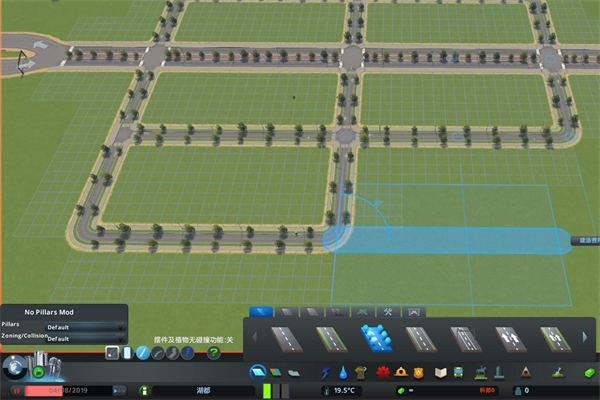This screenshot has width=600, height=400.
Task: Expand the Zoning/Collision dropdown
Action: point(85,339)
